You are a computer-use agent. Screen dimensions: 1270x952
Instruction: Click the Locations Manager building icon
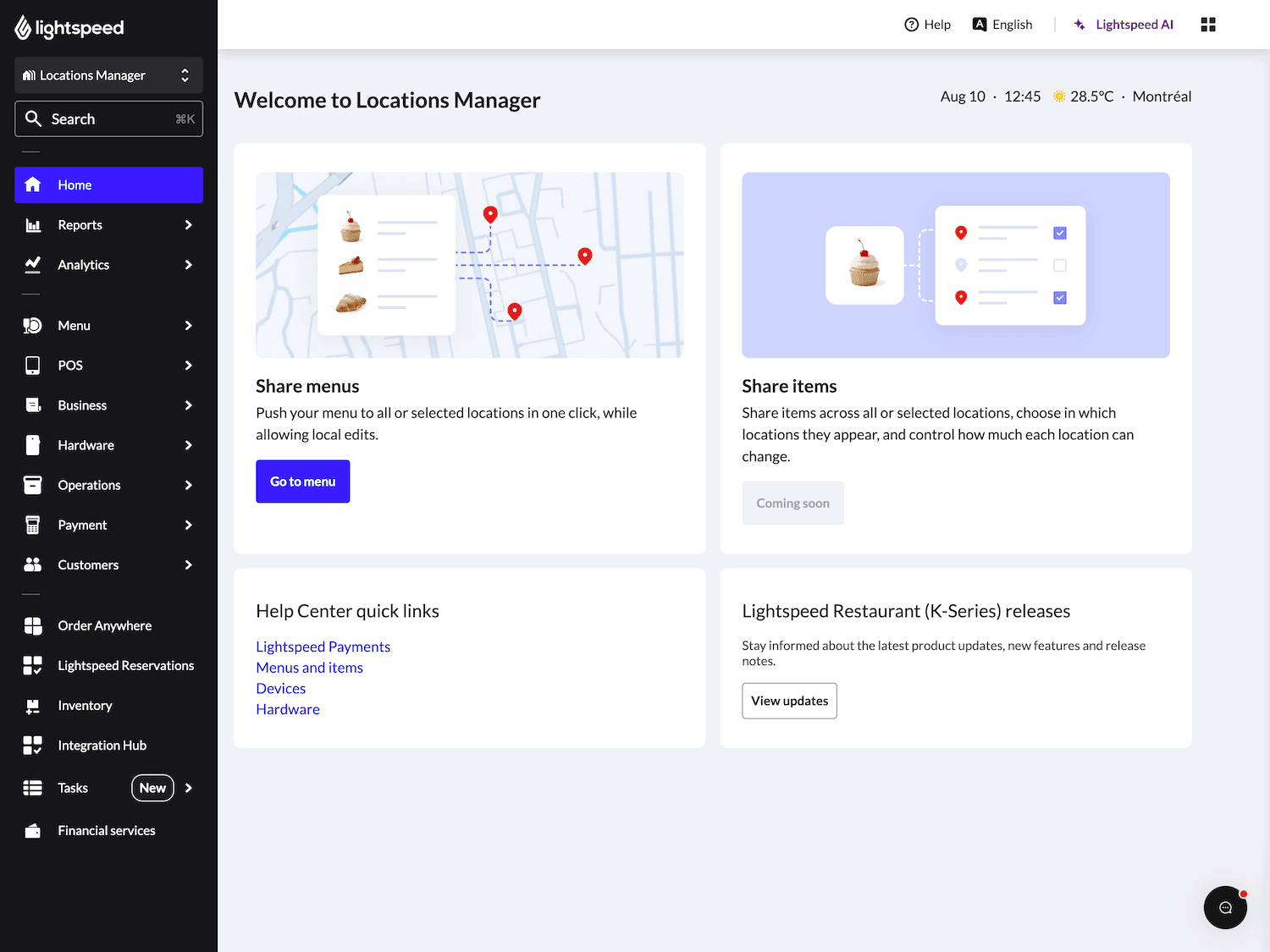coord(29,75)
